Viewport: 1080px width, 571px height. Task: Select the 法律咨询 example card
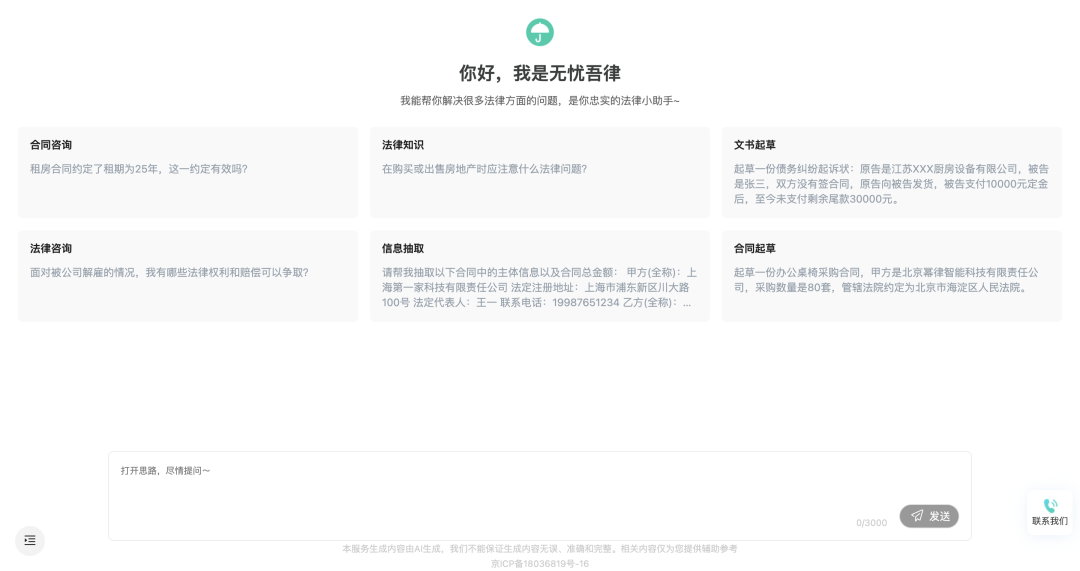(188, 276)
